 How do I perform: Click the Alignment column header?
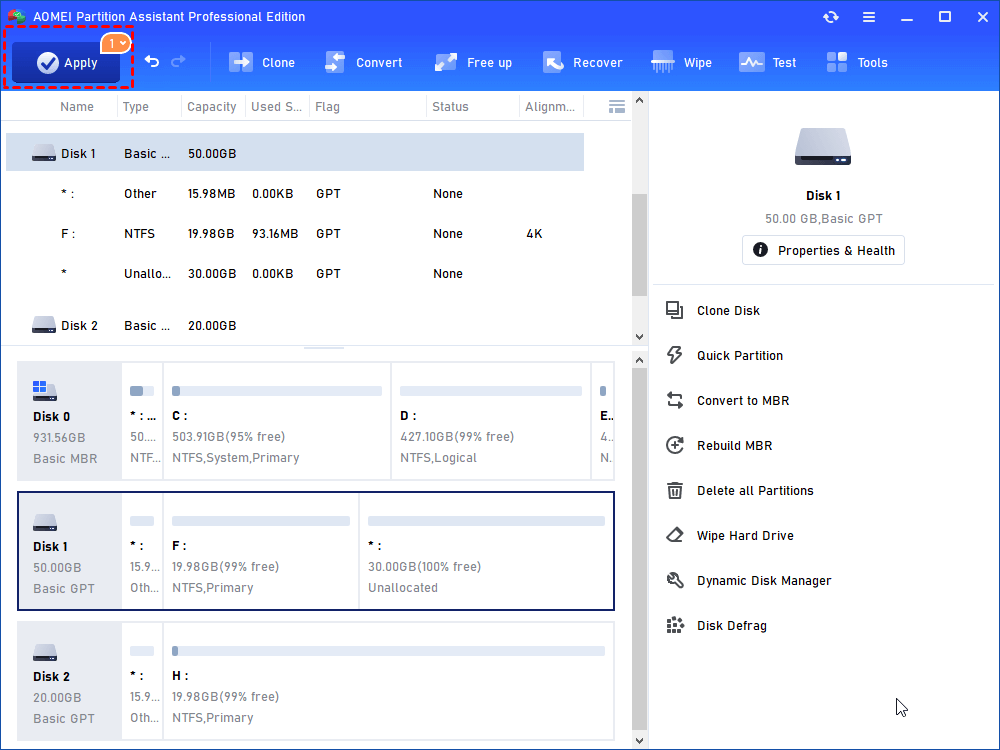click(550, 107)
